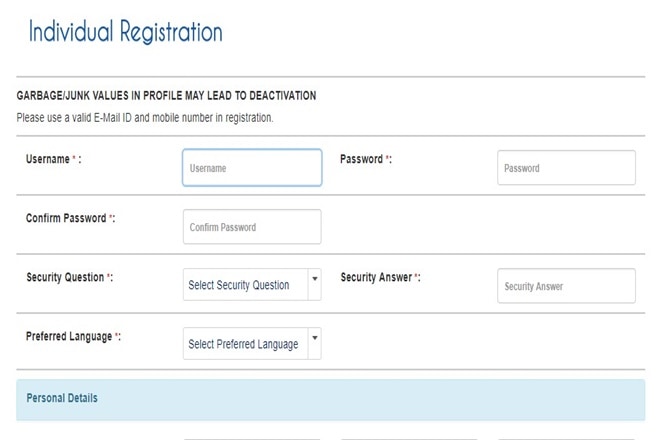The height and width of the screenshot is (440, 660).
Task: Click the red asterisk beside Username
Action: [x=74, y=160]
